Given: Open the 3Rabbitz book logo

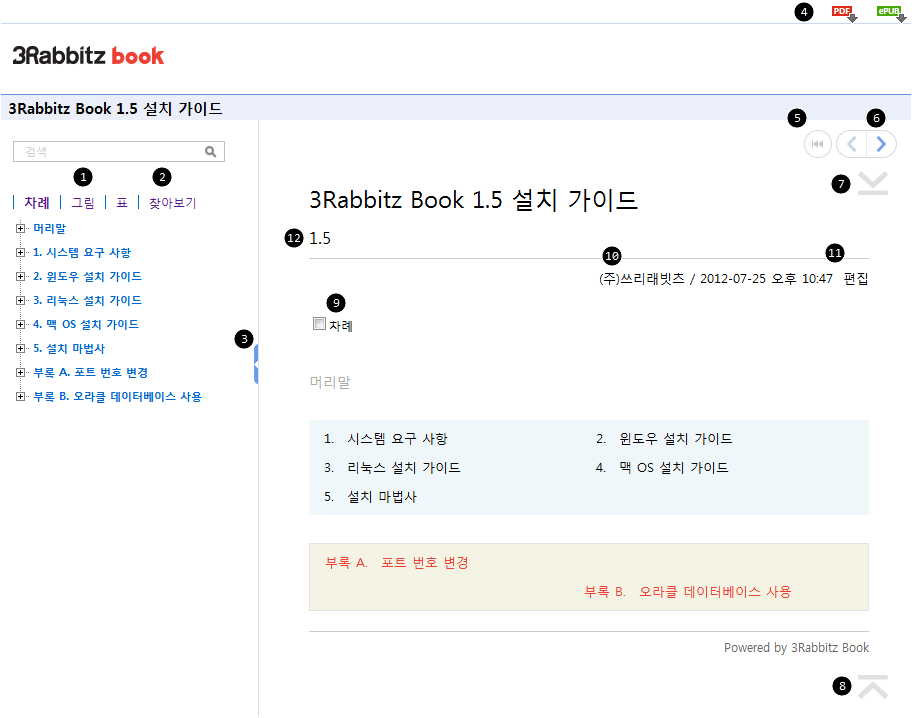Looking at the screenshot, I should pyautogui.click(x=88, y=56).
